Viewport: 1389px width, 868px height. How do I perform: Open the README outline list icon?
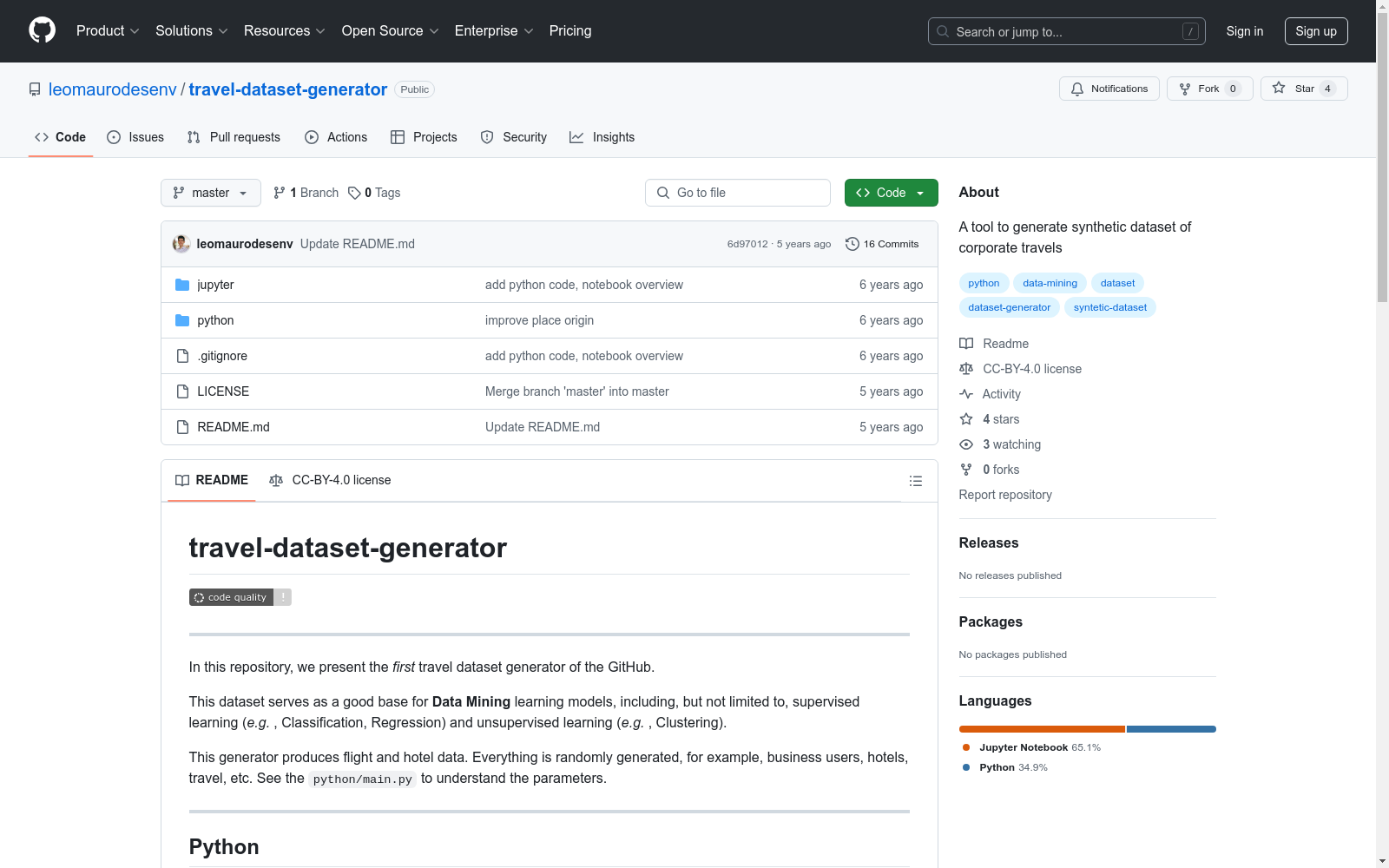tap(916, 481)
